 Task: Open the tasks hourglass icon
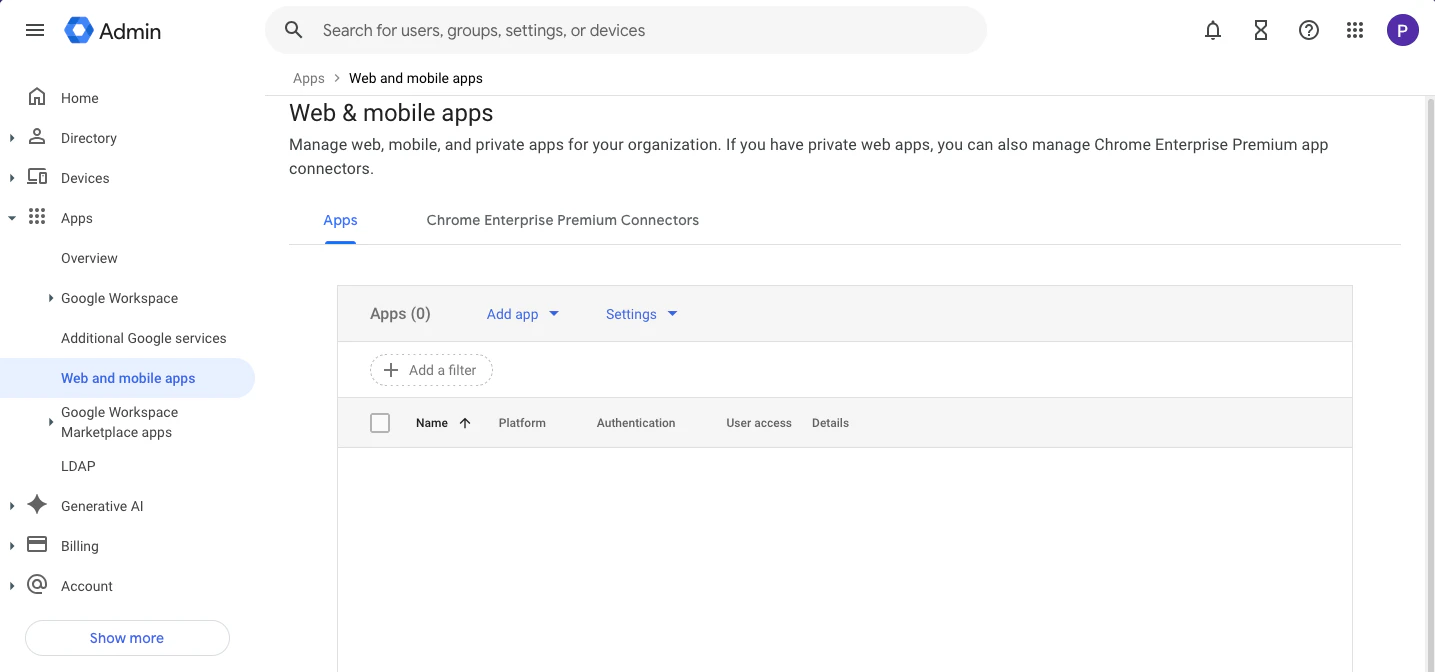[1260, 30]
